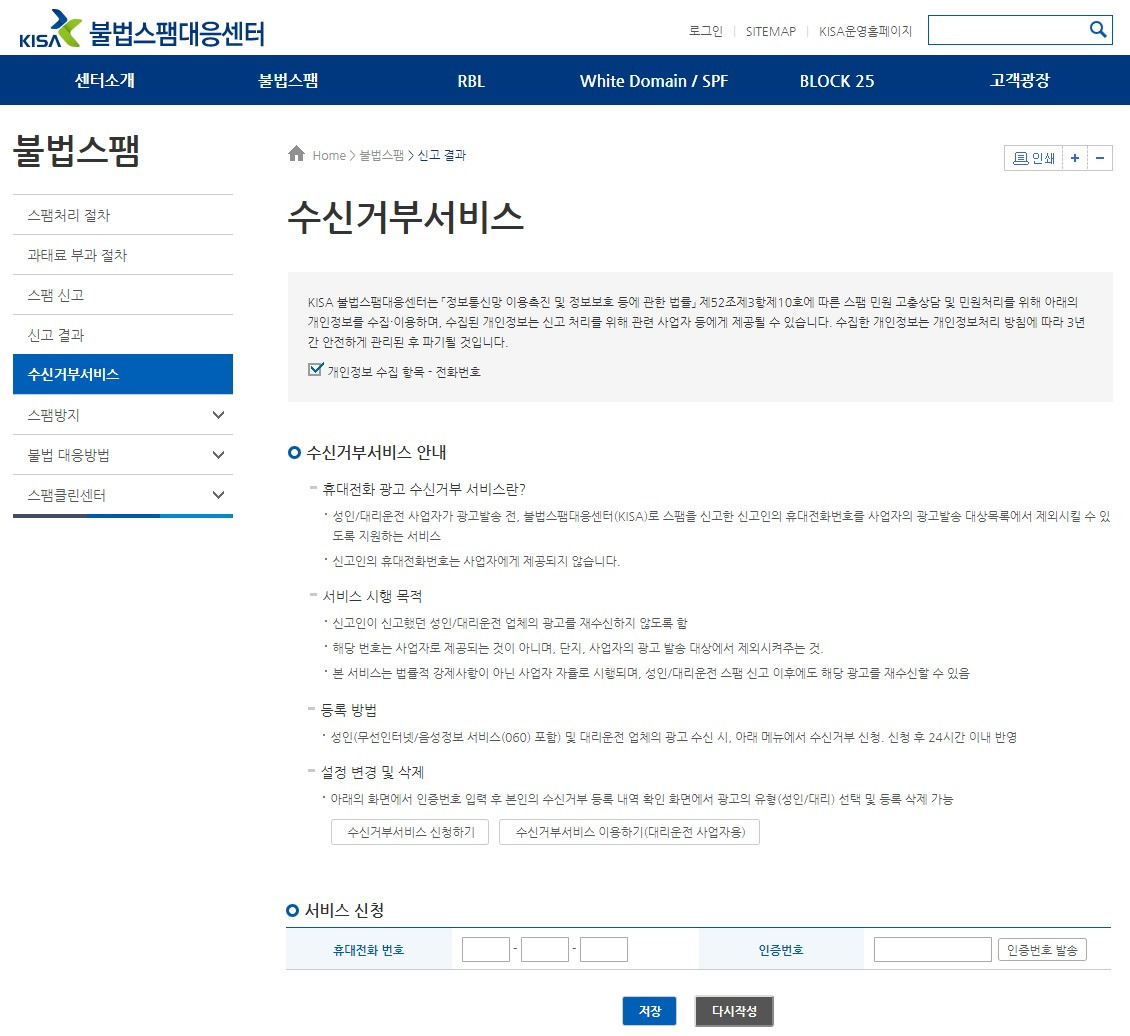Click the Home breadcrumb house icon
1130x1036 pixels.
coord(294,153)
